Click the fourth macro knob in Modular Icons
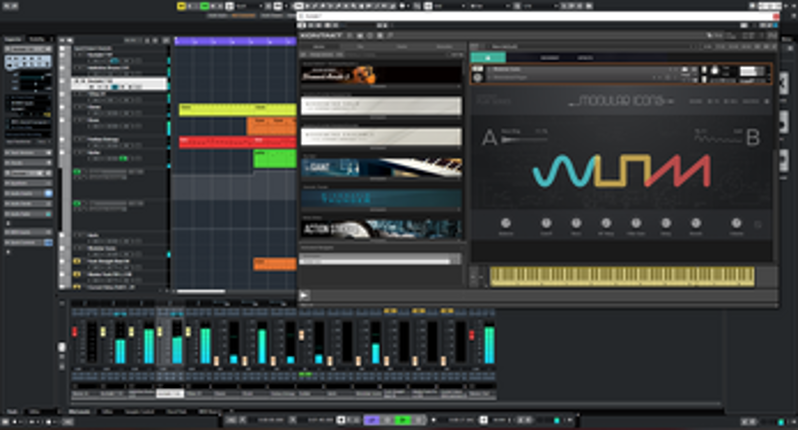The image size is (798, 430). (606, 223)
